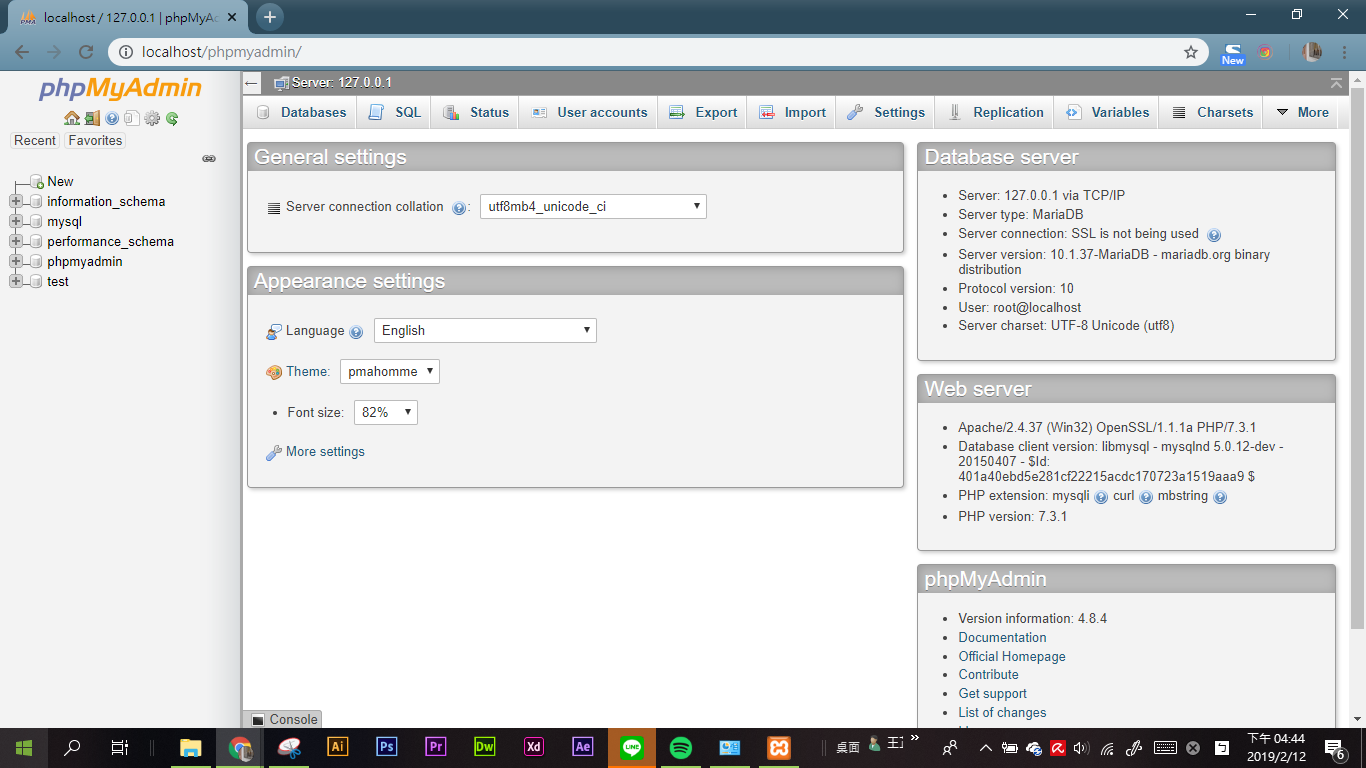Image resolution: width=1366 pixels, height=768 pixels.
Task: Open More settings link
Action: 325,452
